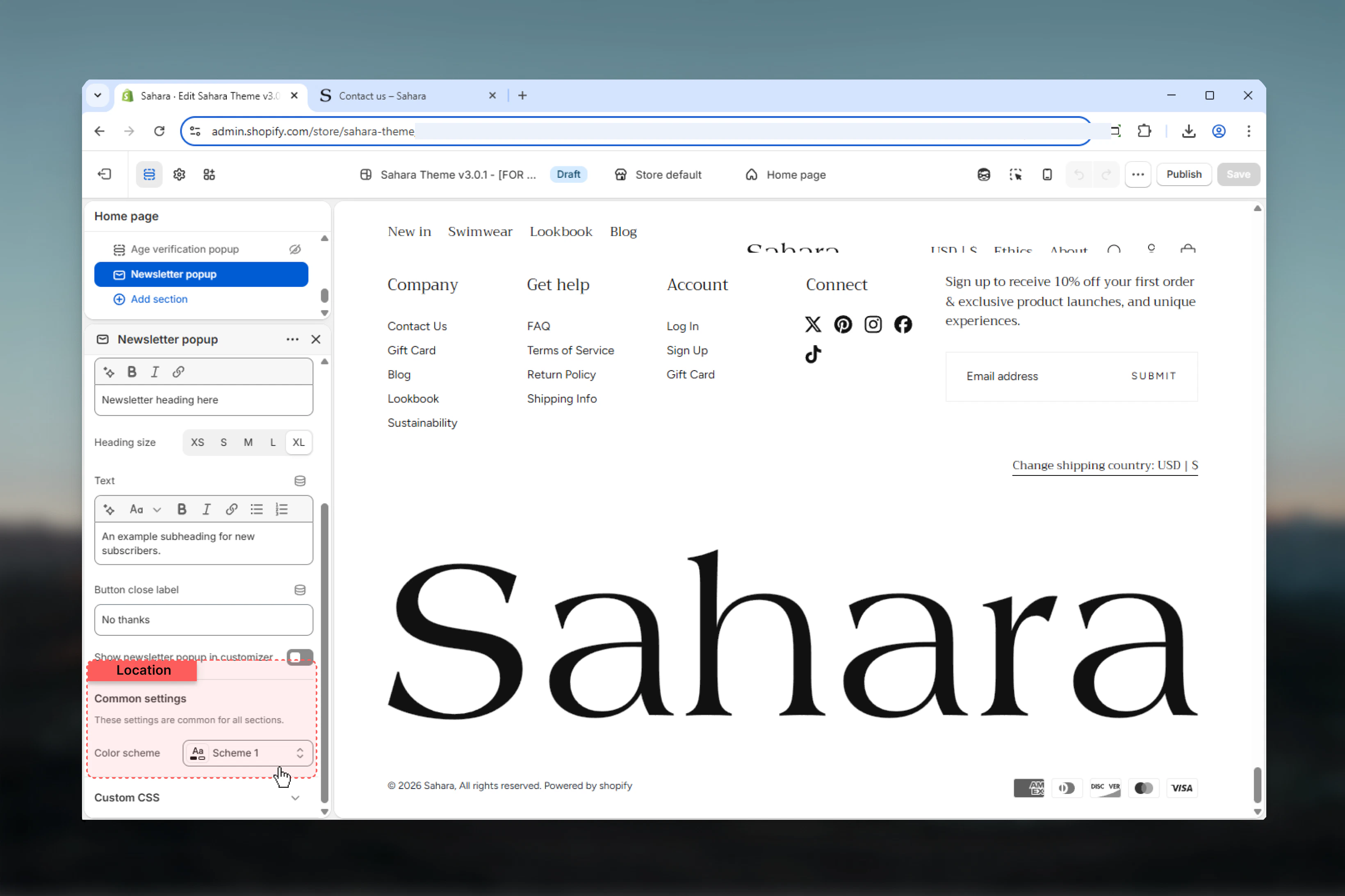
Task: Set heading size to M
Action: [248, 442]
